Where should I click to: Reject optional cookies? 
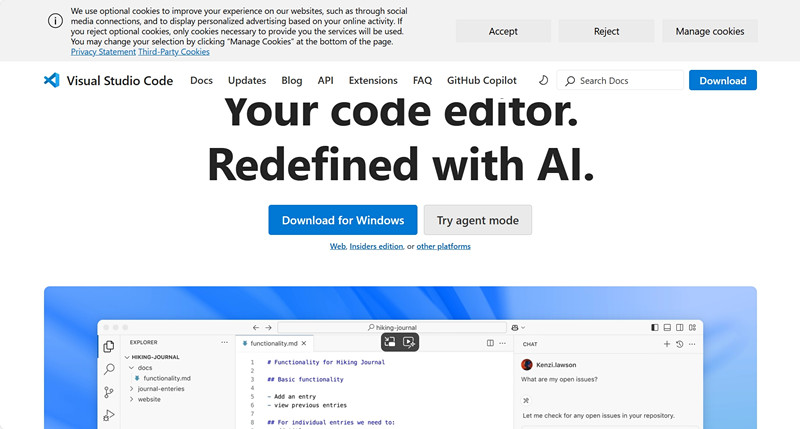click(606, 31)
